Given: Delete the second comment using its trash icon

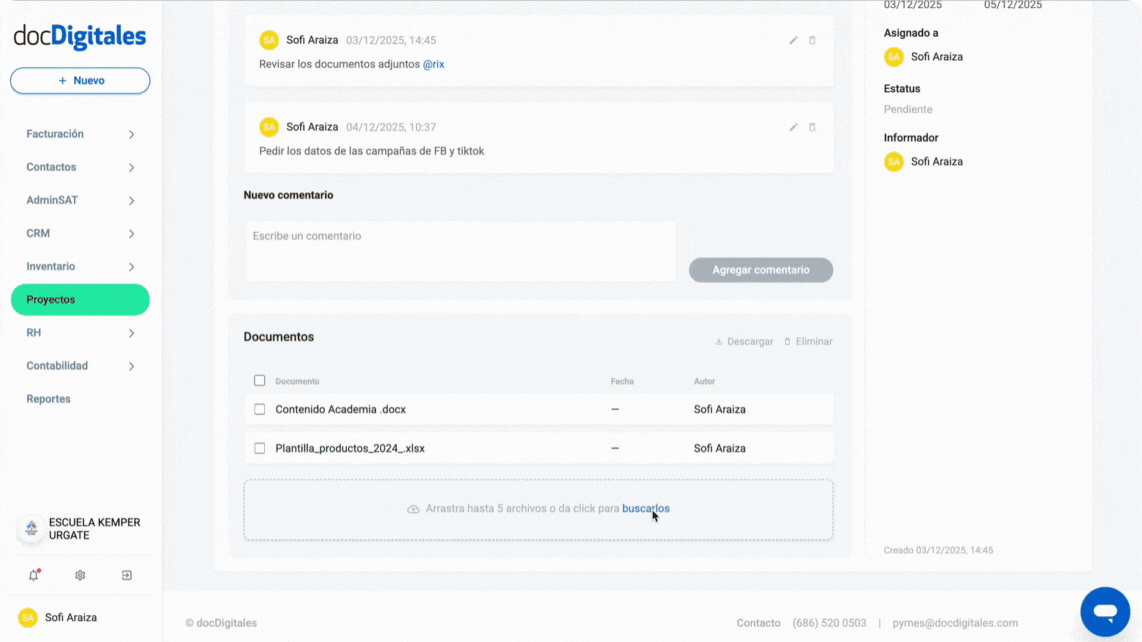Looking at the screenshot, I should pyautogui.click(x=812, y=127).
